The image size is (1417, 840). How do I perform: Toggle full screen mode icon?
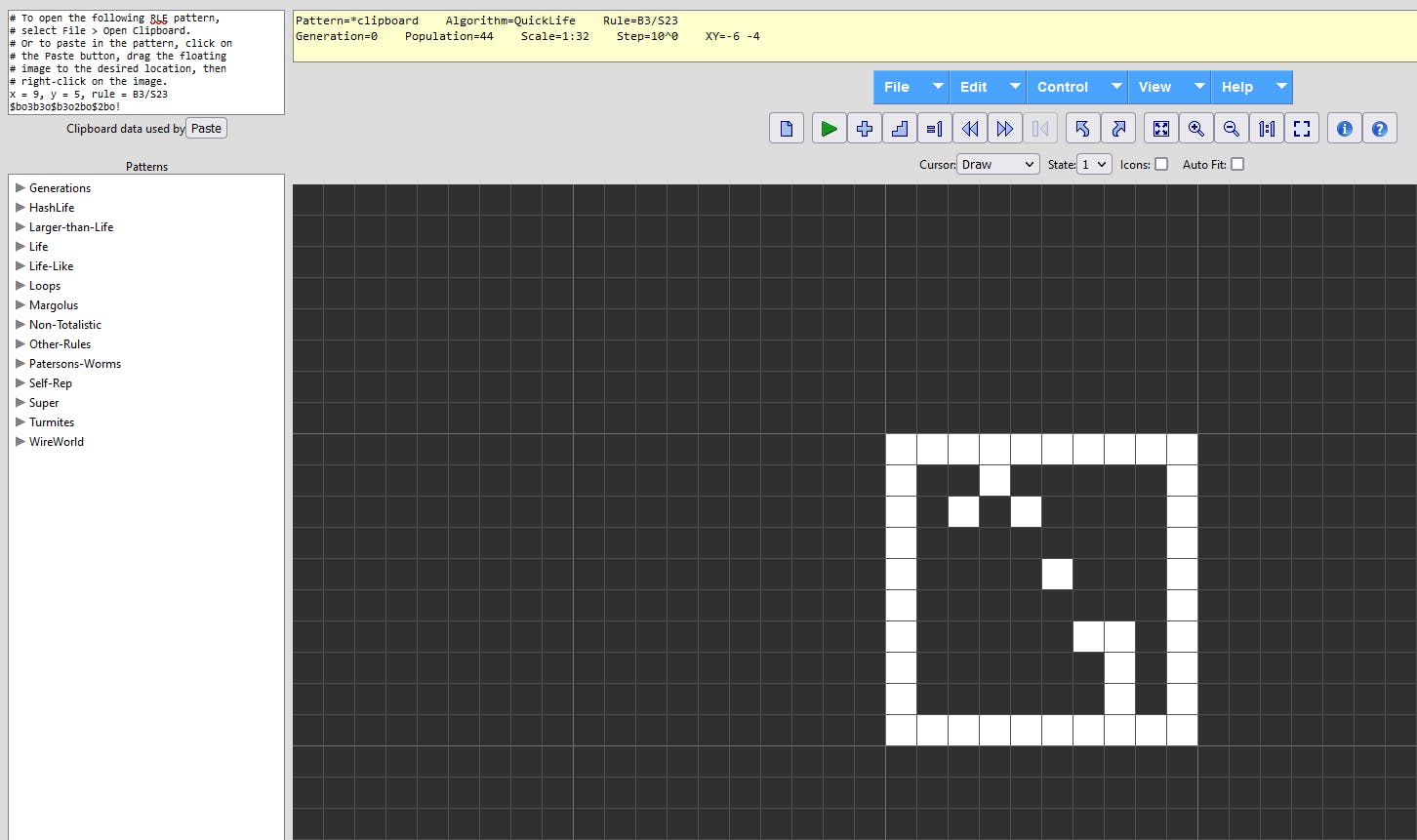click(x=1301, y=129)
